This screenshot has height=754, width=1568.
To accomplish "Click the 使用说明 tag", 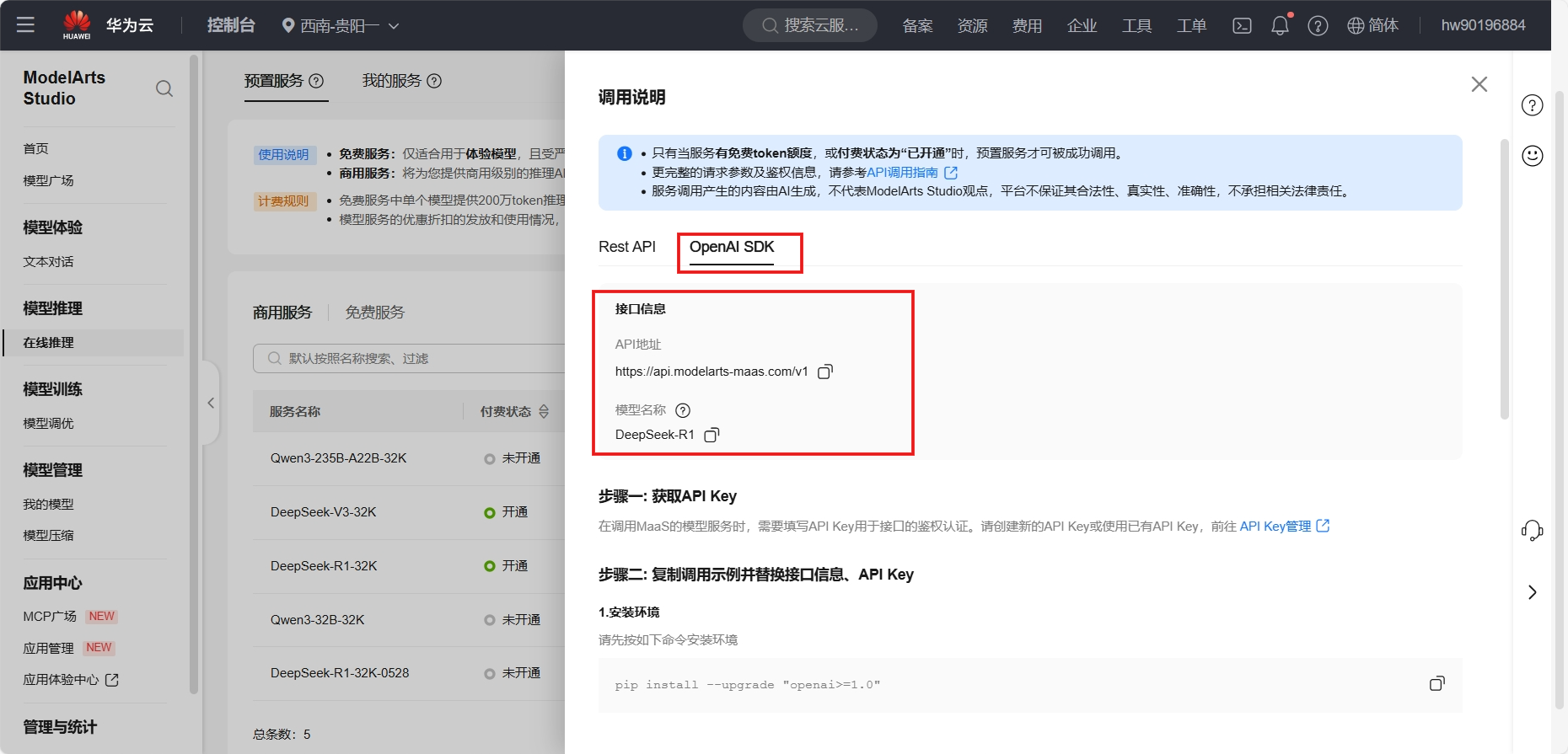I will click(x=284, y=154).
